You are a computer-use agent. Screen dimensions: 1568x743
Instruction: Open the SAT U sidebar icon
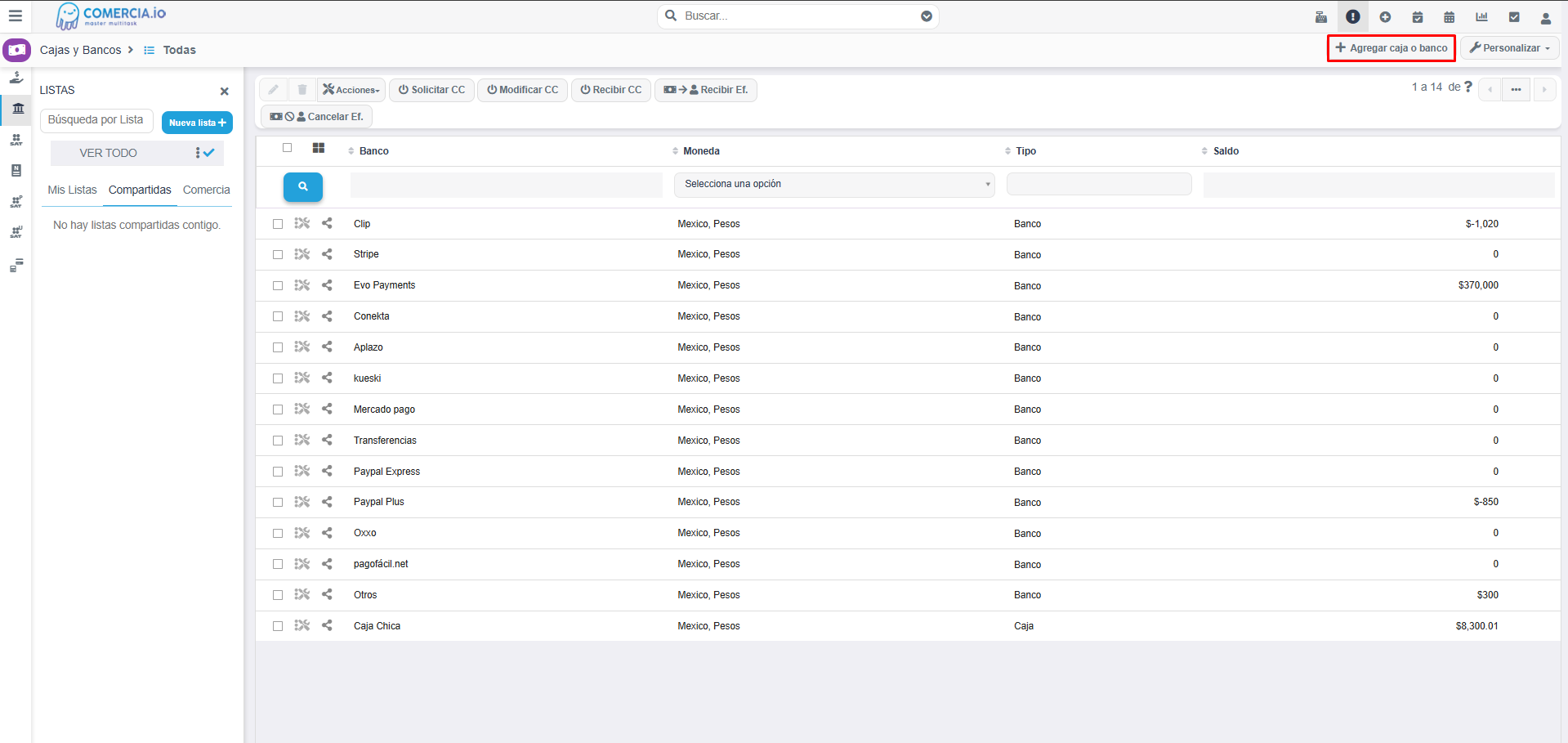click(16, 233)
